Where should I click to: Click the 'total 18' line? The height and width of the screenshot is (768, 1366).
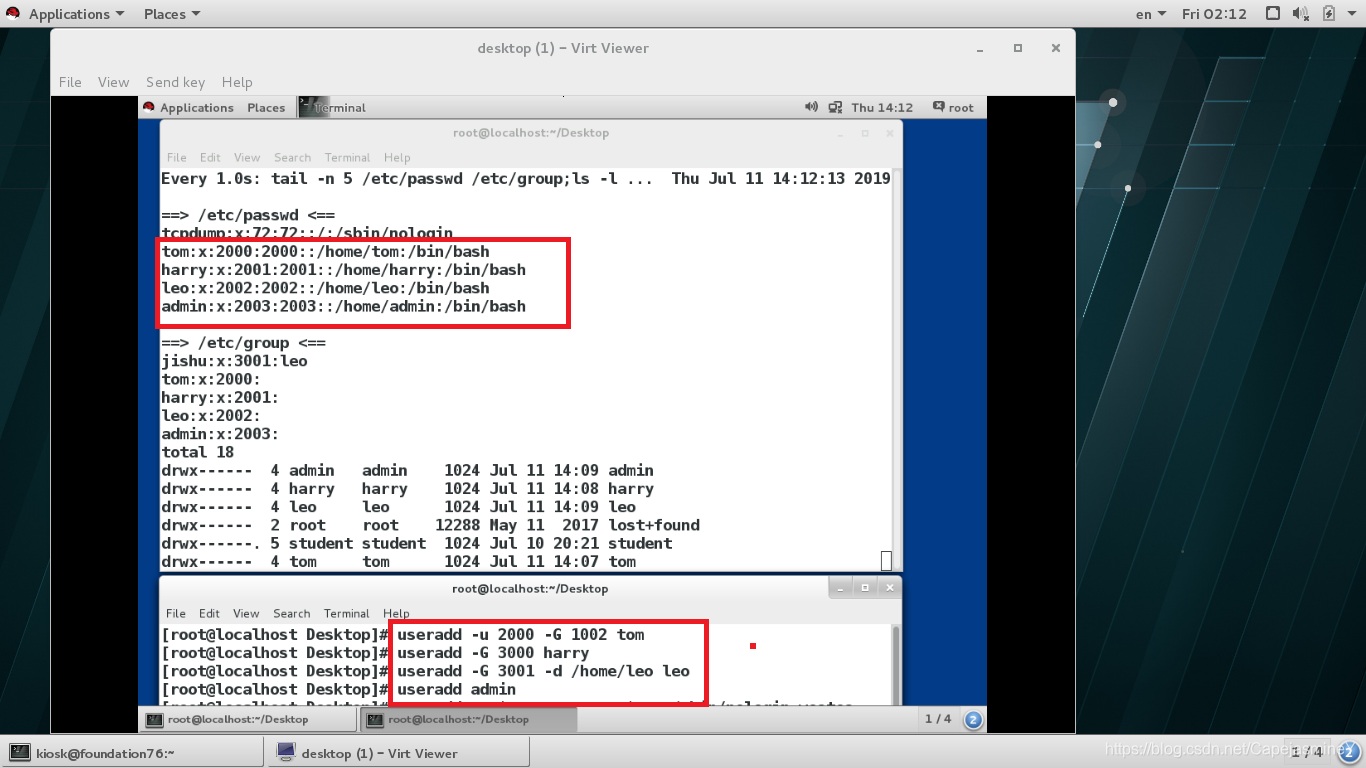coord(197,452)
